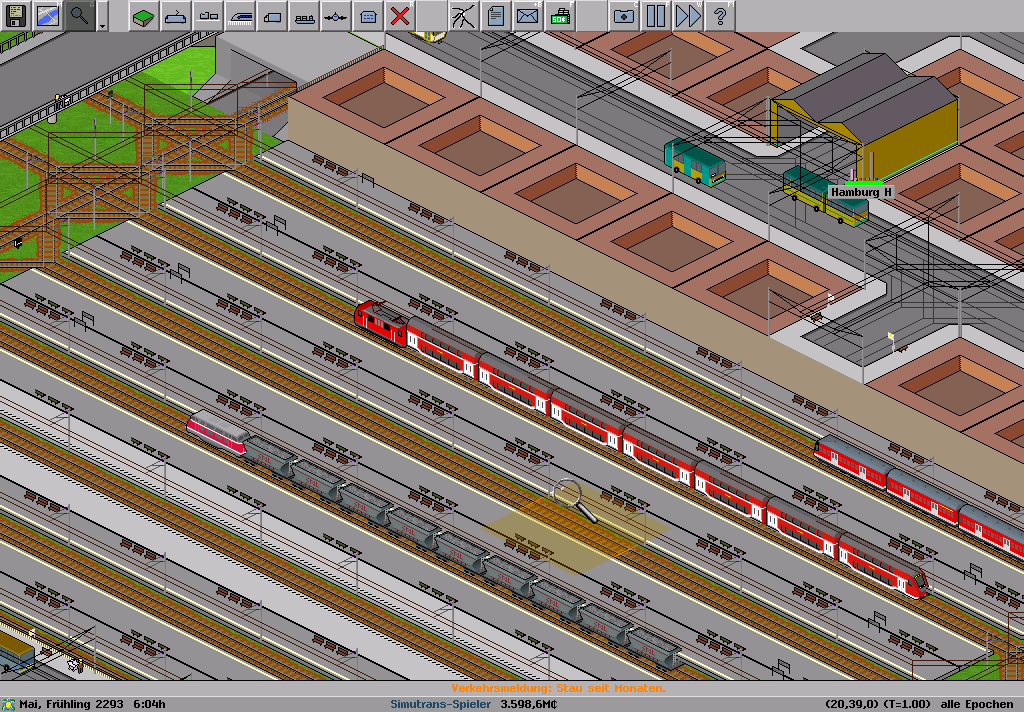Image resolution: width=1024 pixels, height=712 pixels.
Task: Open the train railway construction tools
Action: coord(240,16)
